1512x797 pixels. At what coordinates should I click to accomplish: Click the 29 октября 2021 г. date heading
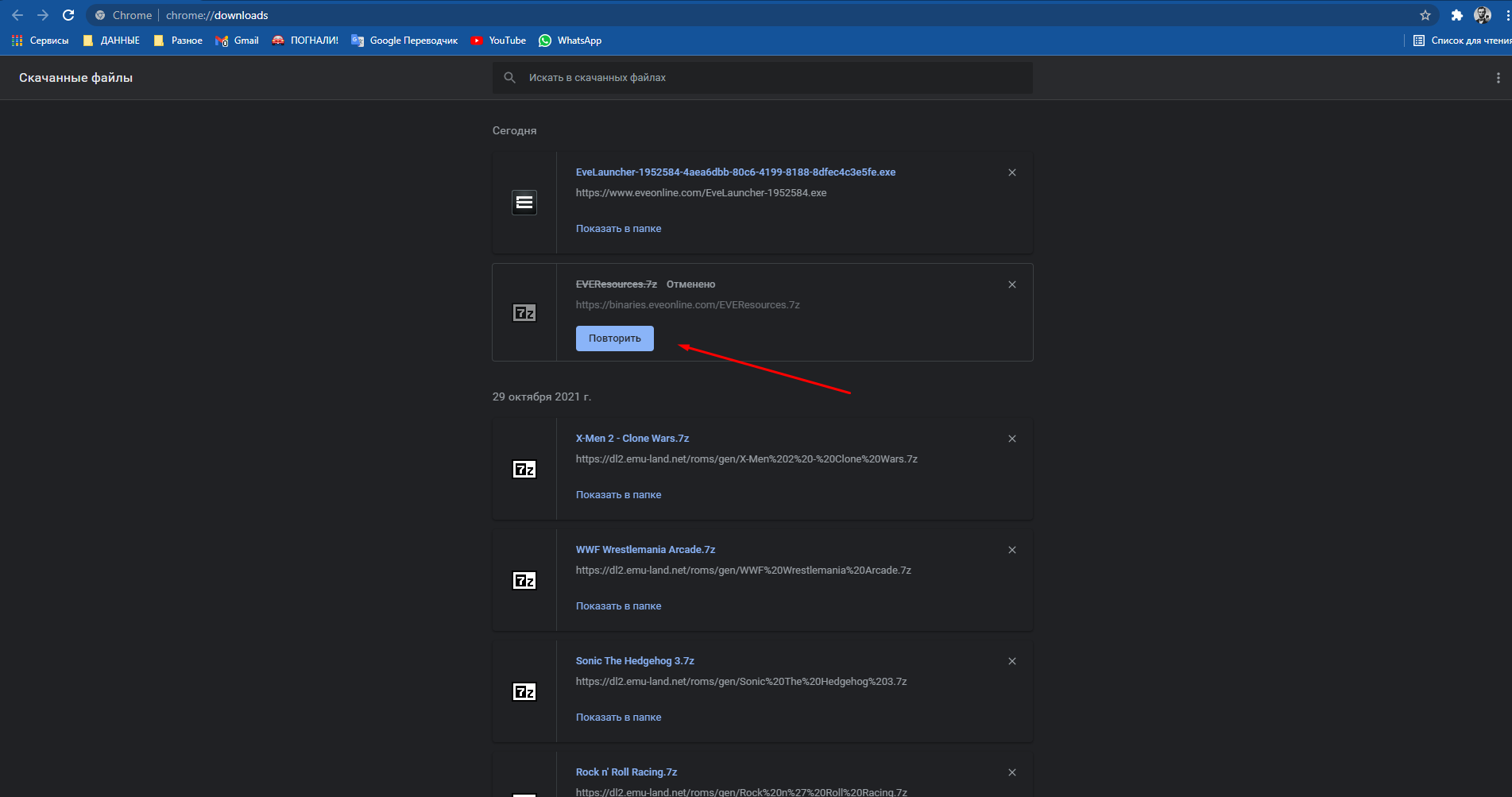pyautogui.click(x=542, y=397)
